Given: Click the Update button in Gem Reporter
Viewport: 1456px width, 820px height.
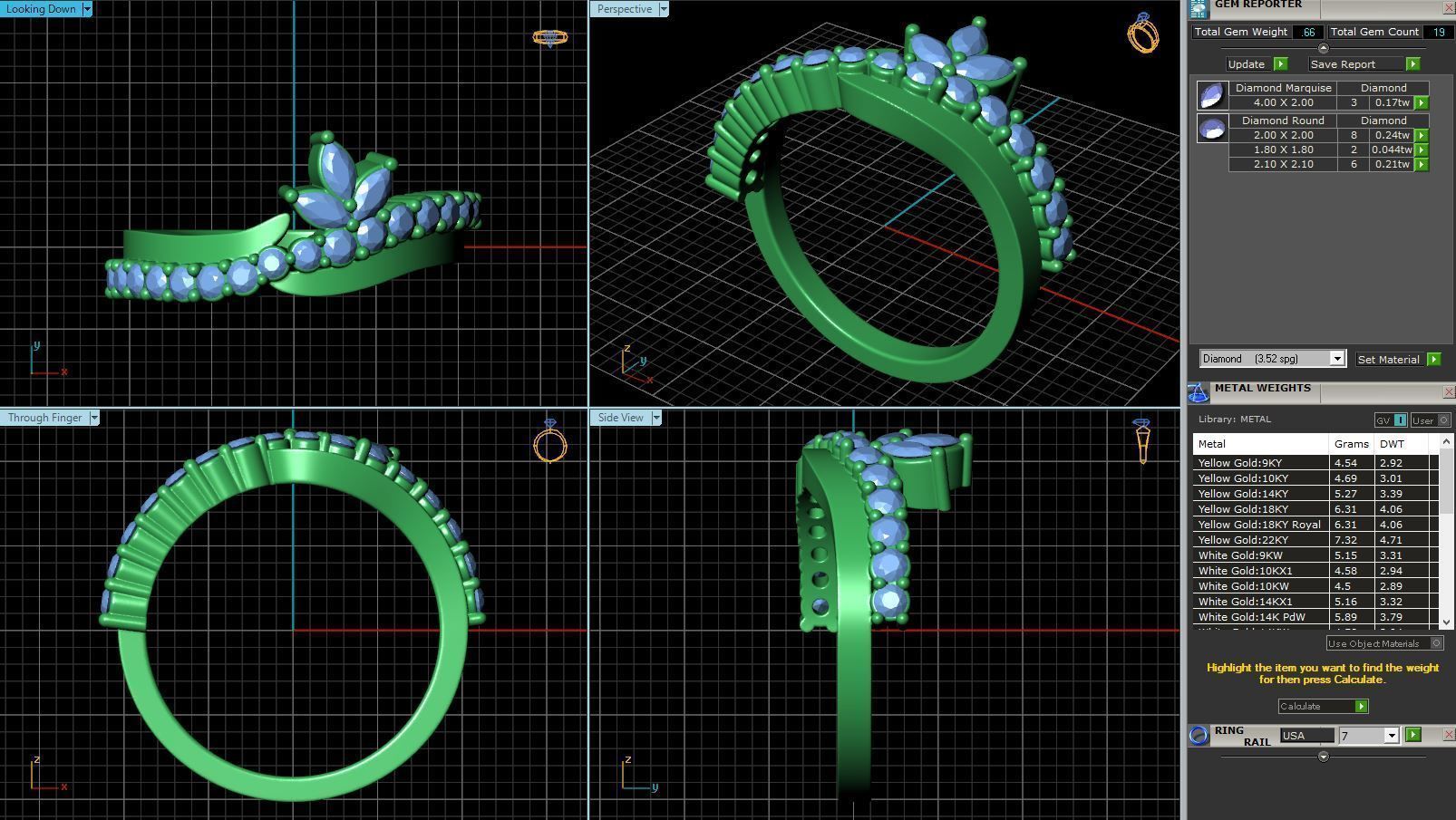Looking at the screenshot, I should (x=1247, y=64).
